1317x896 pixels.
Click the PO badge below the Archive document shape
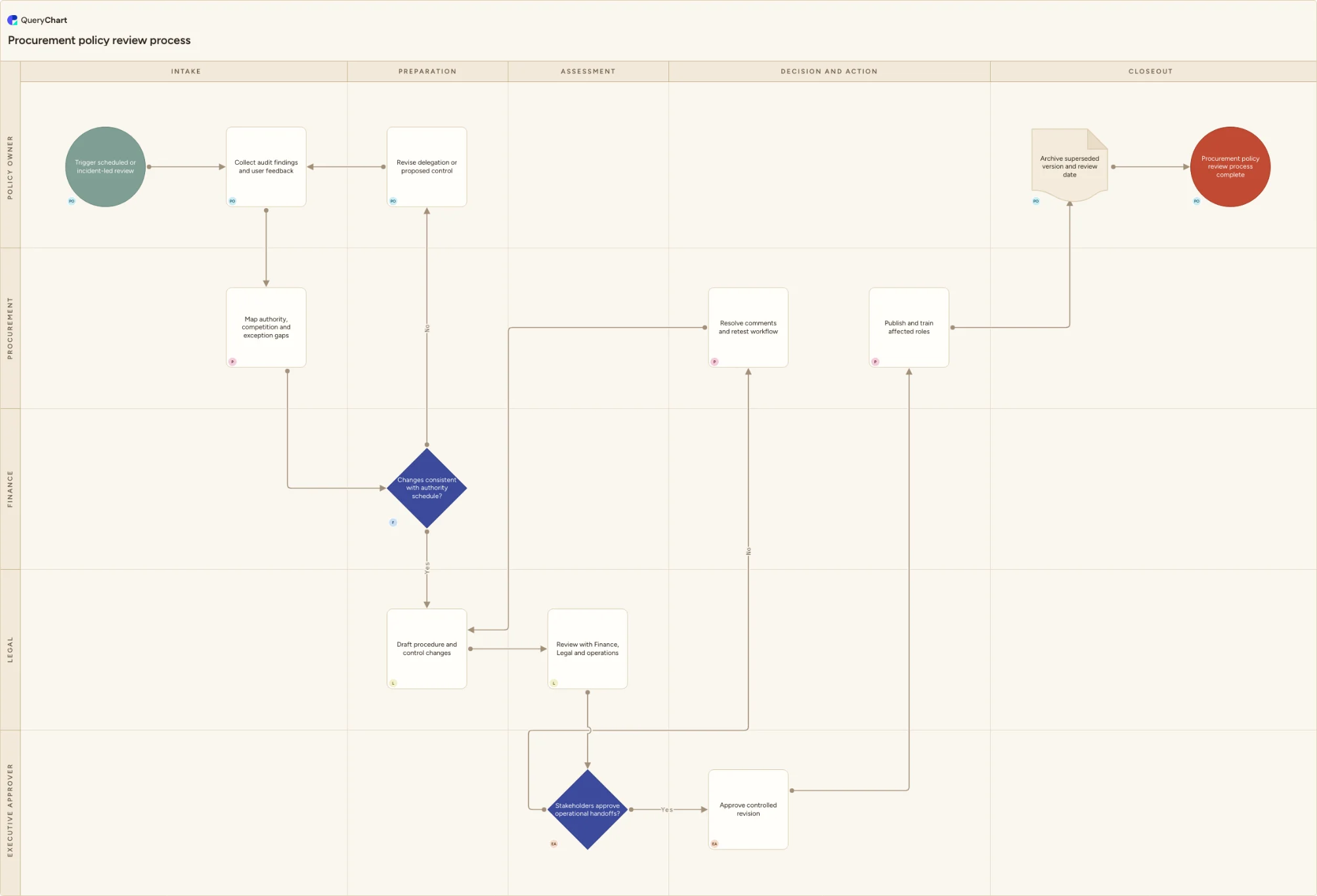1036,201
